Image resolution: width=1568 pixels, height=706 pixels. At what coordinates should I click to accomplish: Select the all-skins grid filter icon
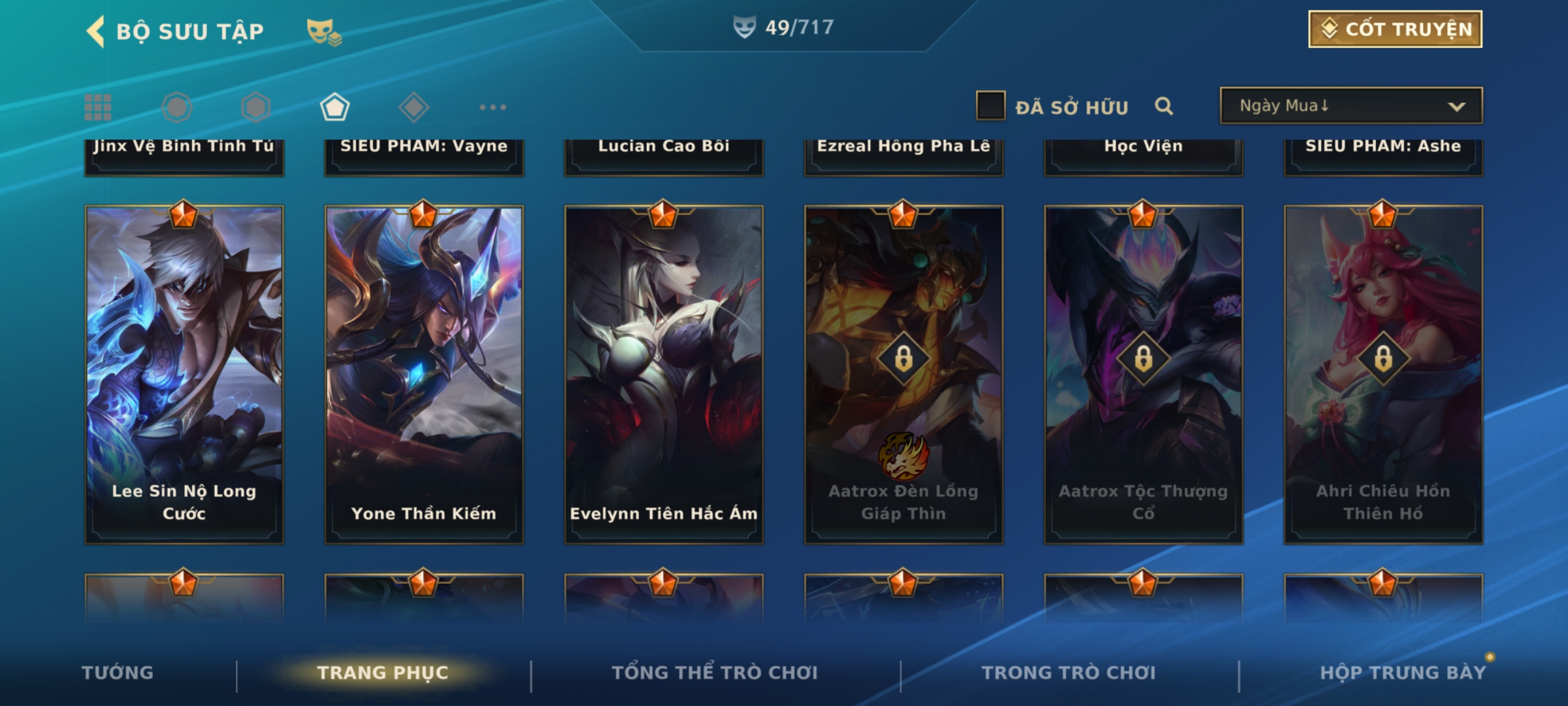click(98, 107)
